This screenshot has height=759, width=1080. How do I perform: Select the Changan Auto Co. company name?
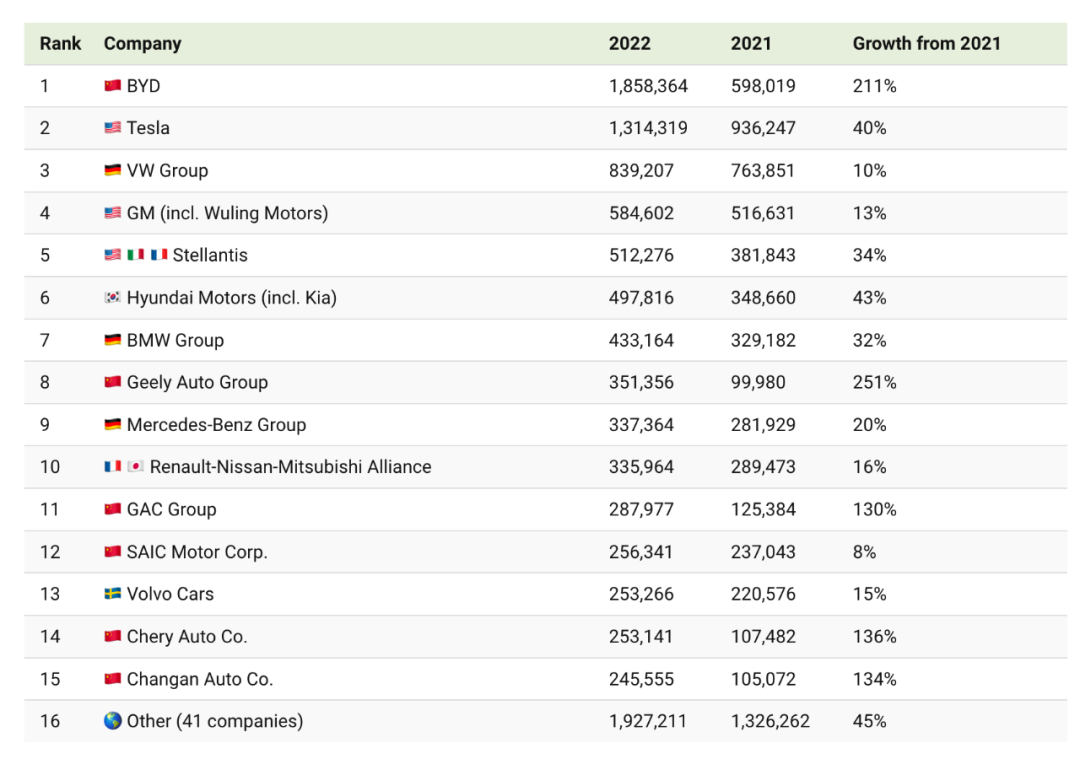pyautogui.click(x=199, y=679)
